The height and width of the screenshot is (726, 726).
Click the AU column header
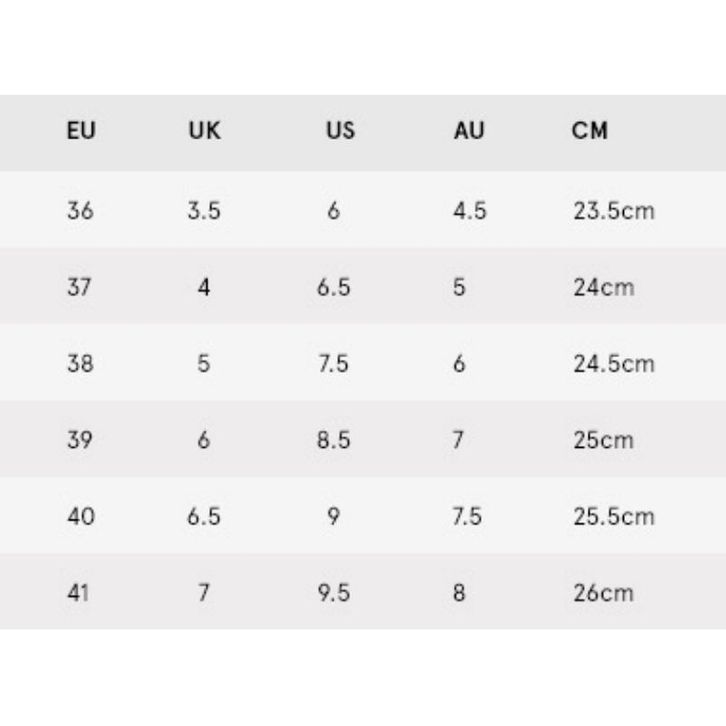pos(468,131)
